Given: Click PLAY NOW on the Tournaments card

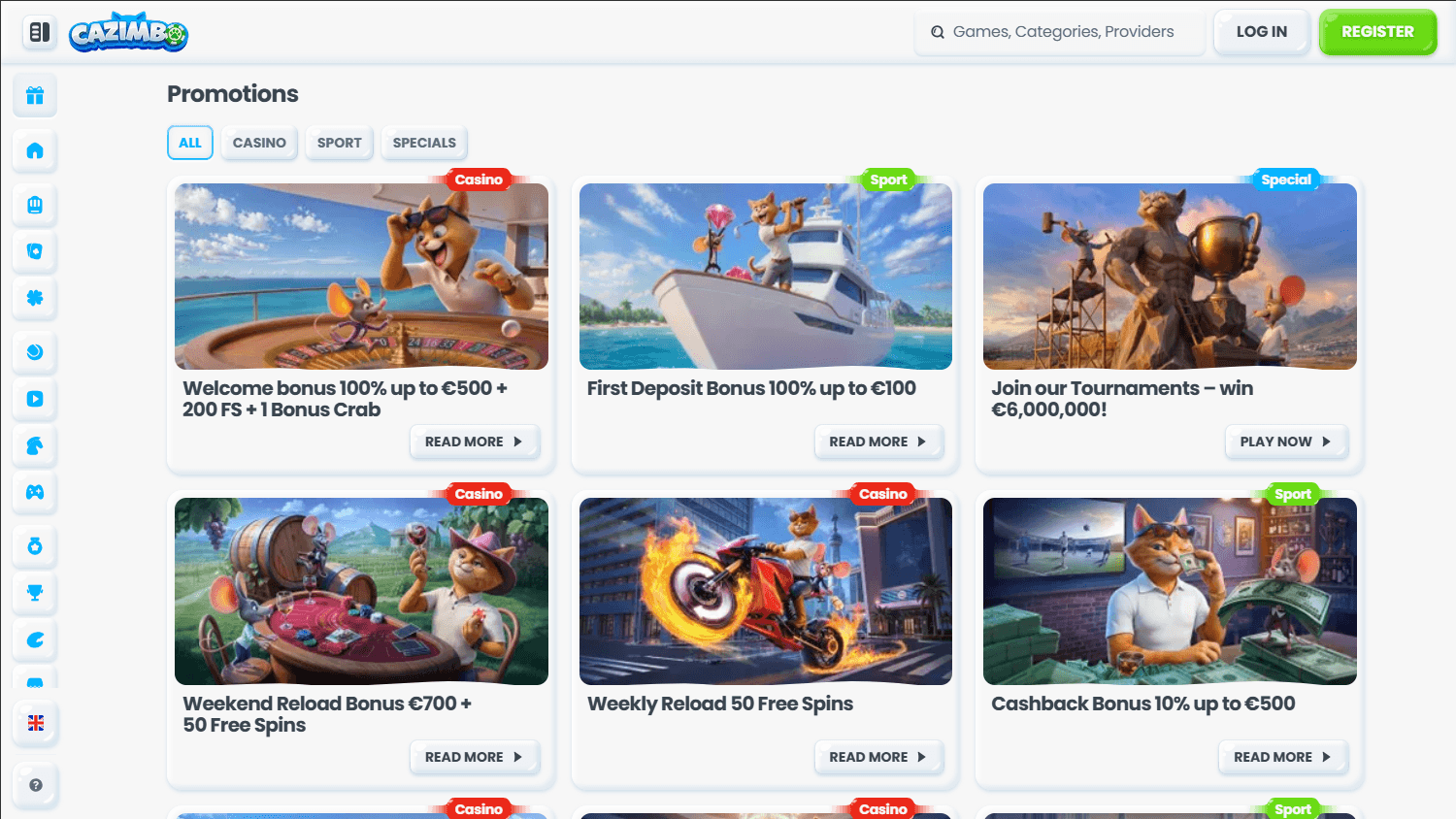Looking at the screenshot, I should pos(1286,442).
